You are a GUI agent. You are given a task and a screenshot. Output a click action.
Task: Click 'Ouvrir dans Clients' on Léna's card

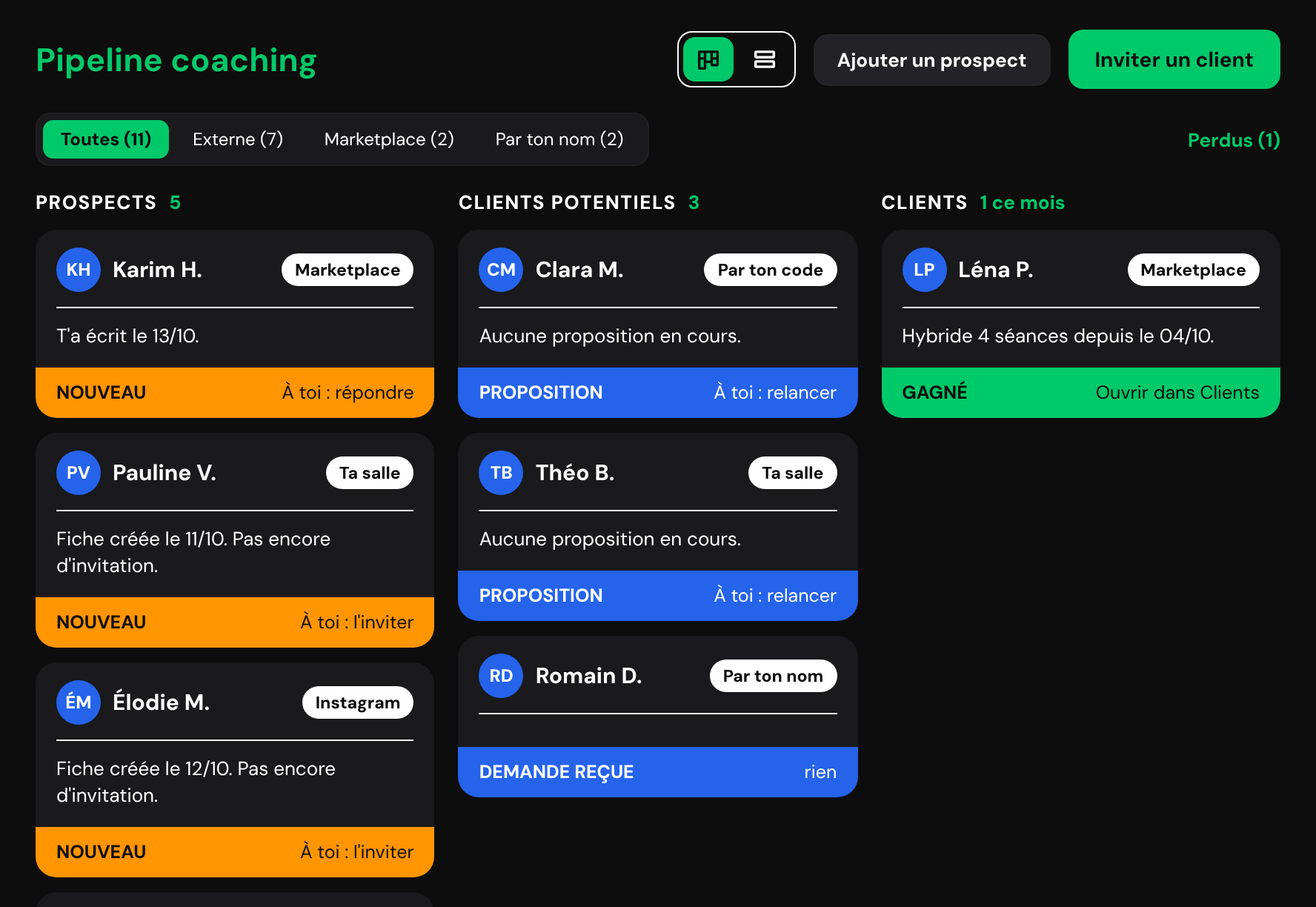(1177, 393)
